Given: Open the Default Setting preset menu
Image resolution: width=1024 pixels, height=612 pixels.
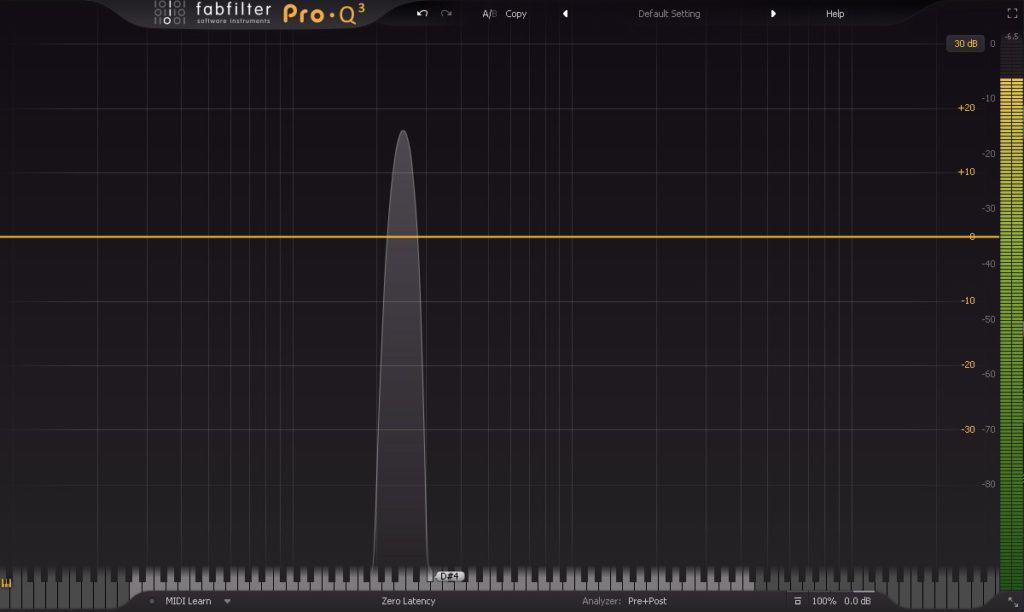Looking at the screenshot, I should point(669,14).
